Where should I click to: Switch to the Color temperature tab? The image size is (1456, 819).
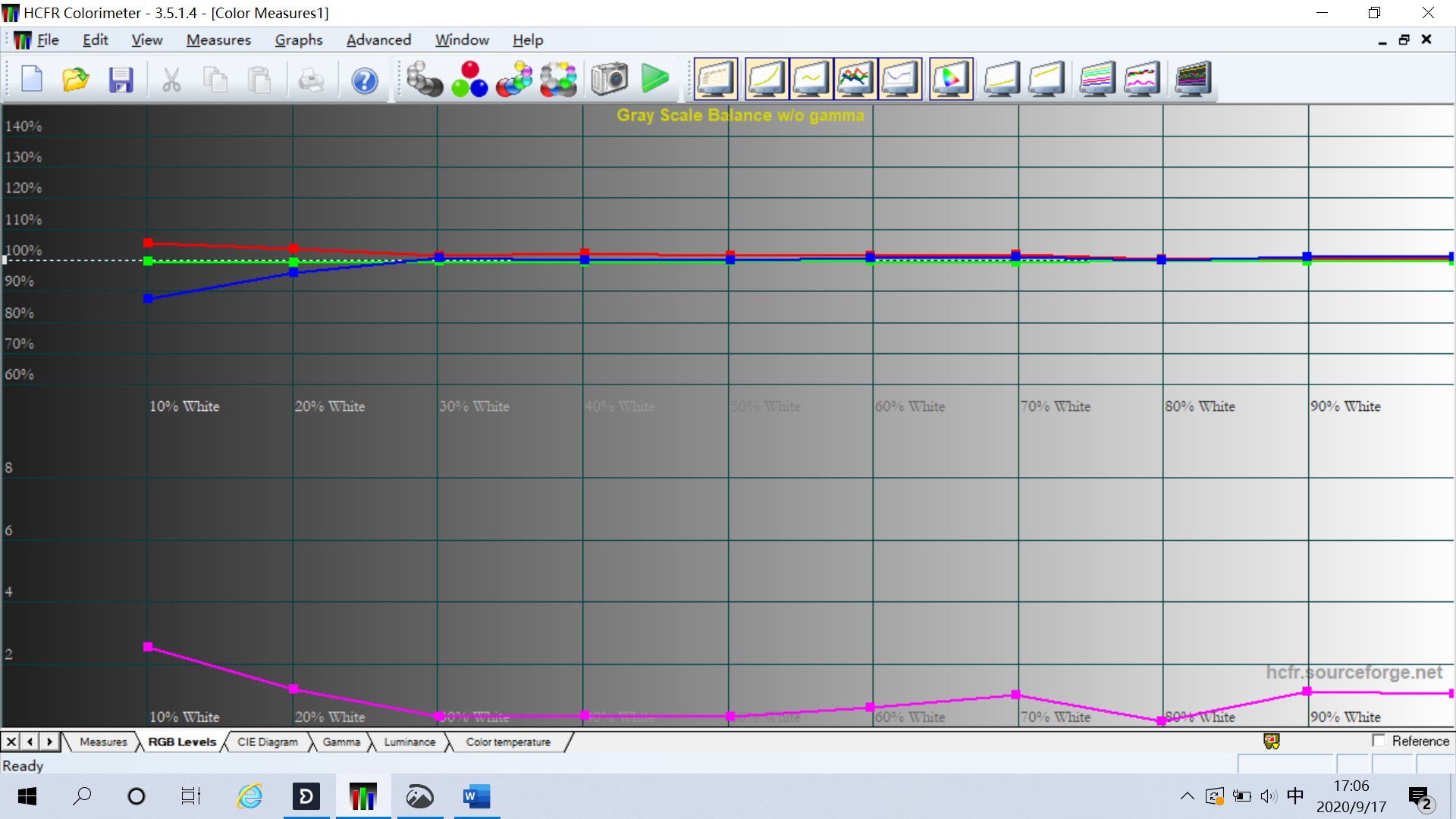507,742
